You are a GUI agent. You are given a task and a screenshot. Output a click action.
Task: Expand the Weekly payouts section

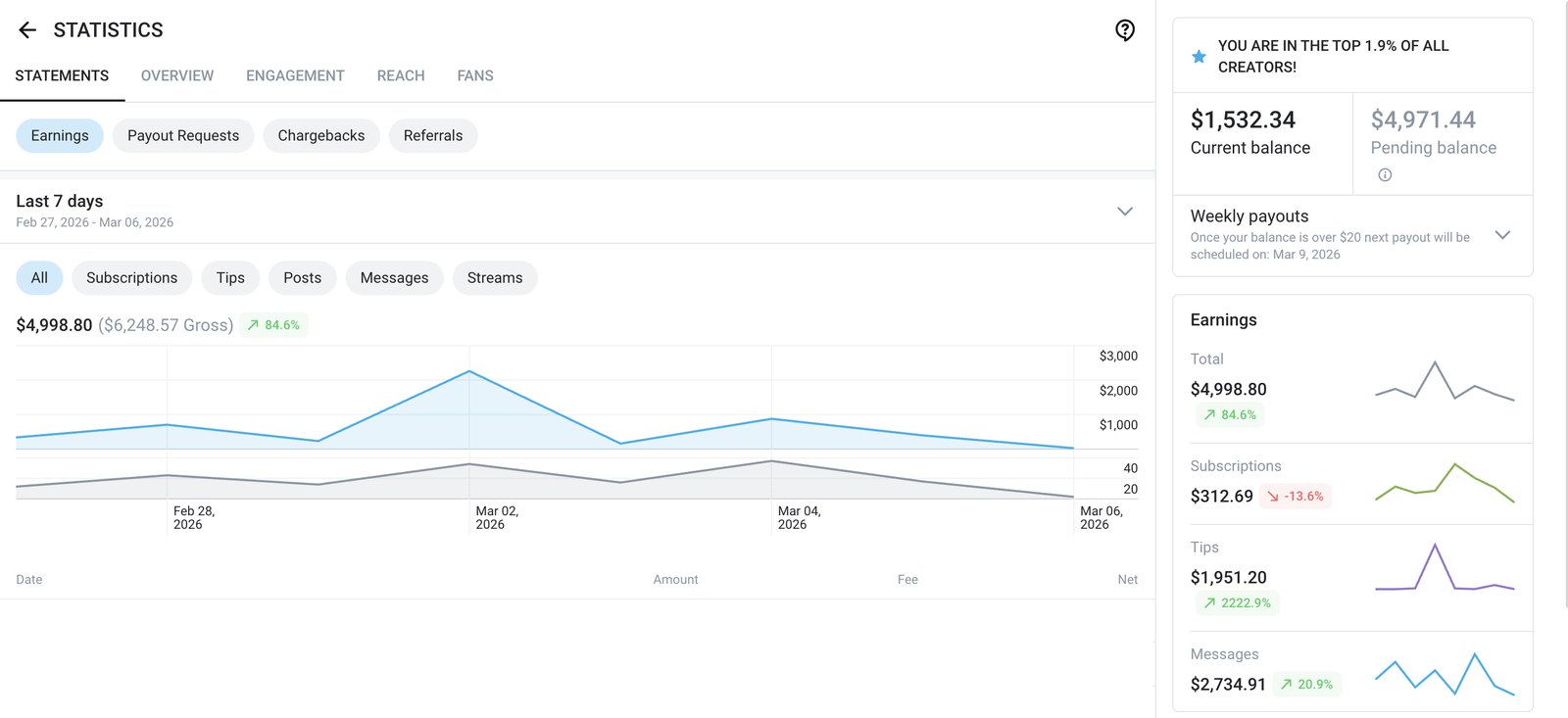1502,235
